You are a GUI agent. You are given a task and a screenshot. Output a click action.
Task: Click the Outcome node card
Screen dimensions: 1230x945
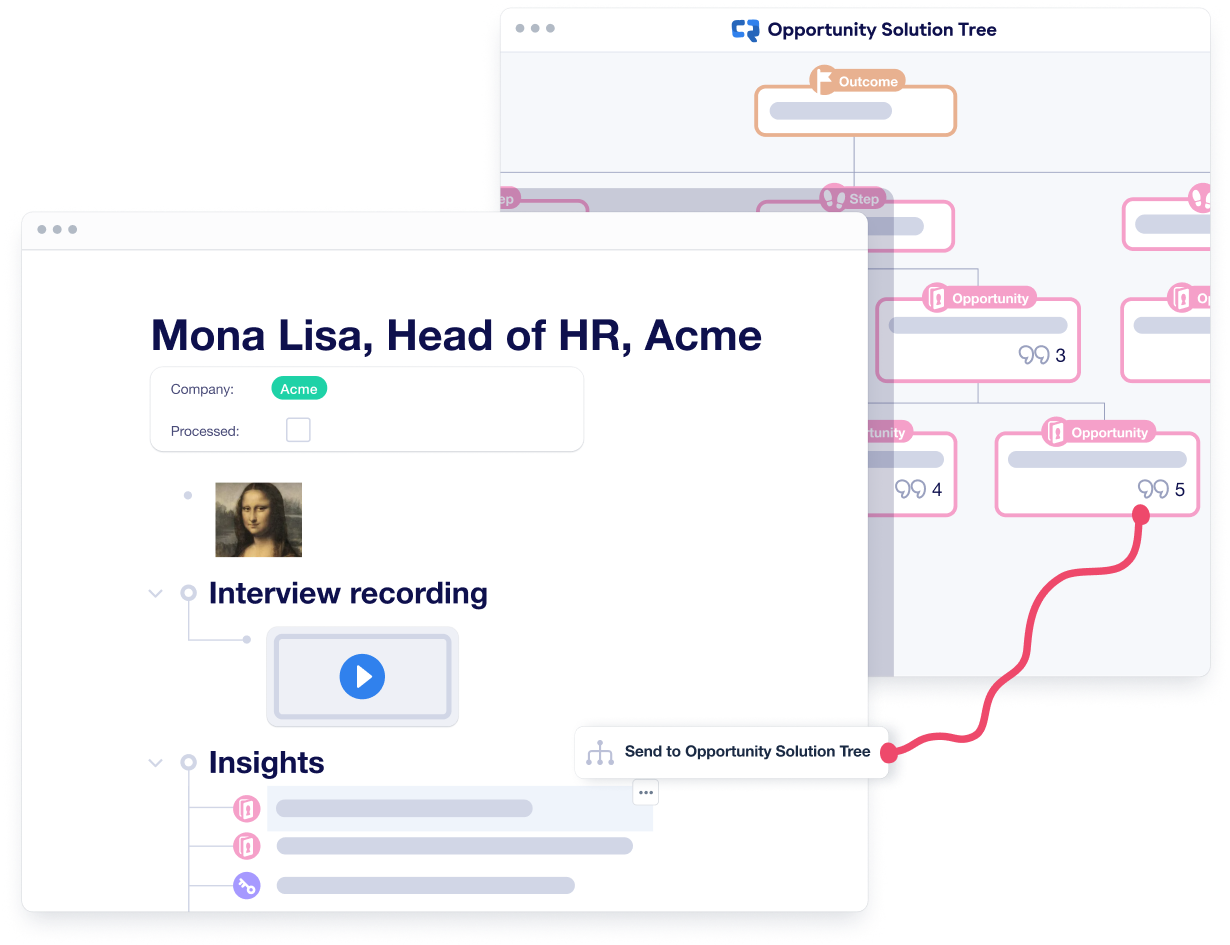(855, 110)
